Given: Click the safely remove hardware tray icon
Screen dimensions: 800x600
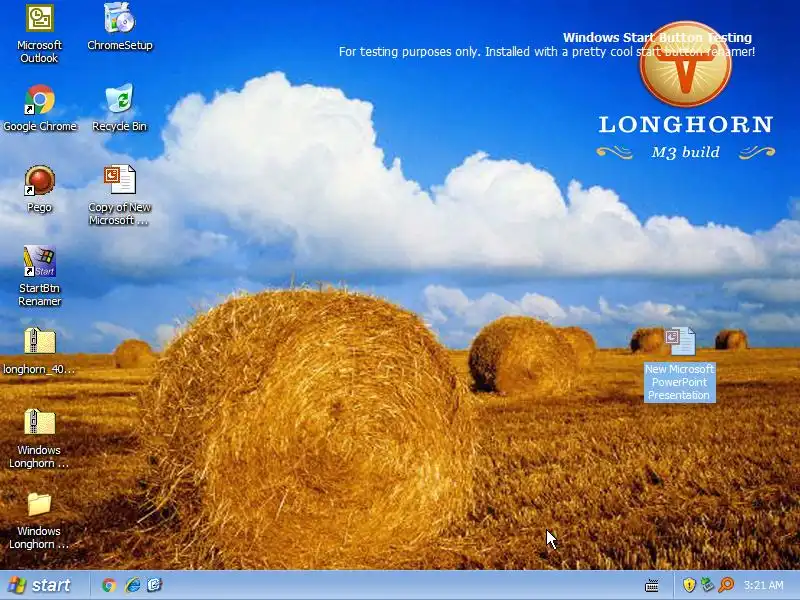Looking at the screenshot, I should (707, 585).
